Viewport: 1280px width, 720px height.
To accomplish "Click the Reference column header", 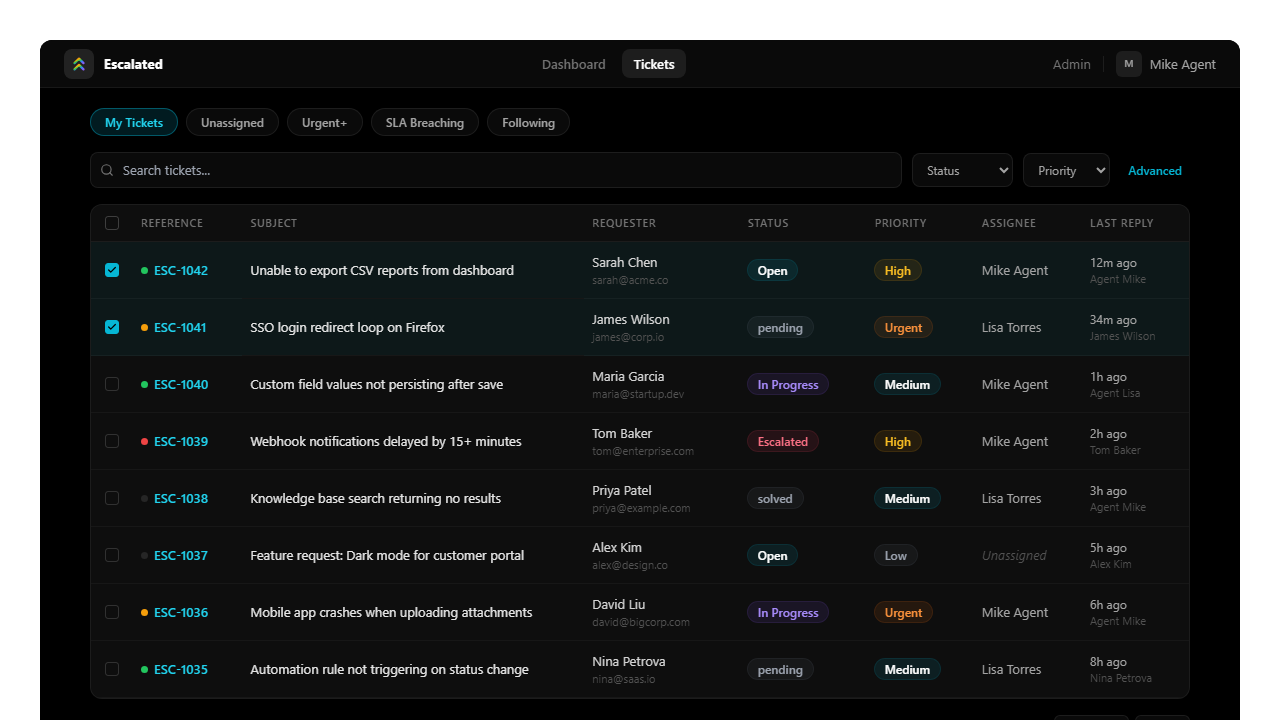I will [172, 223].
